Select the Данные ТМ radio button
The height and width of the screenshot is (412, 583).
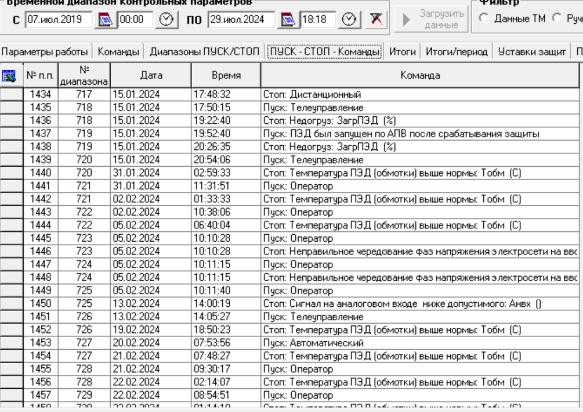coord(484,17)
